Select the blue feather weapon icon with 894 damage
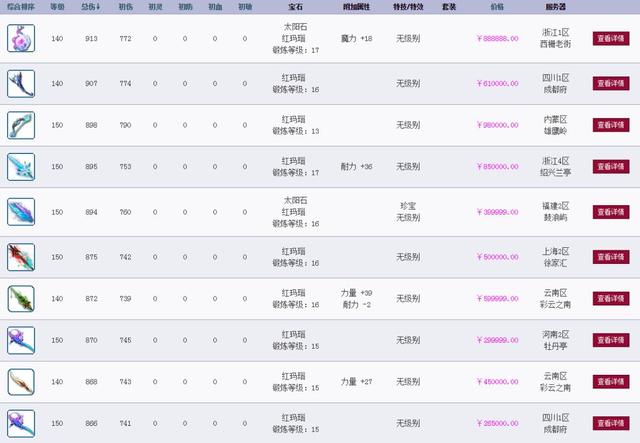Viewport: 640px width, 443px height. tap(22, 212)
